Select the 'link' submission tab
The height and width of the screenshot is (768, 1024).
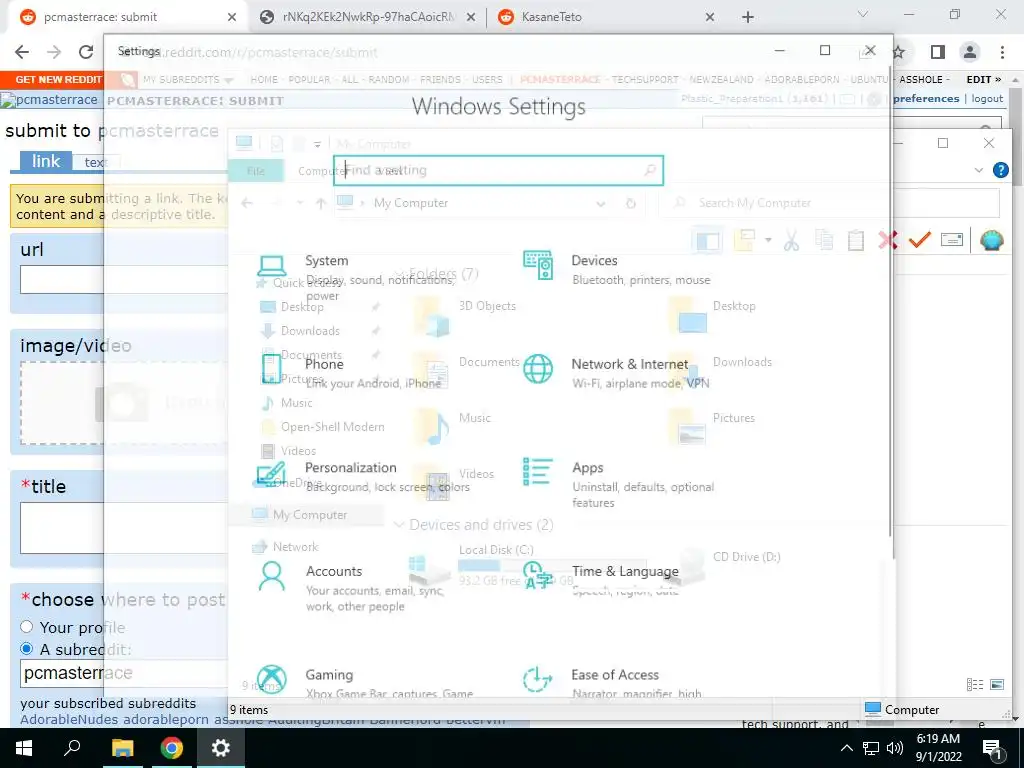click(x=46, y=161)
